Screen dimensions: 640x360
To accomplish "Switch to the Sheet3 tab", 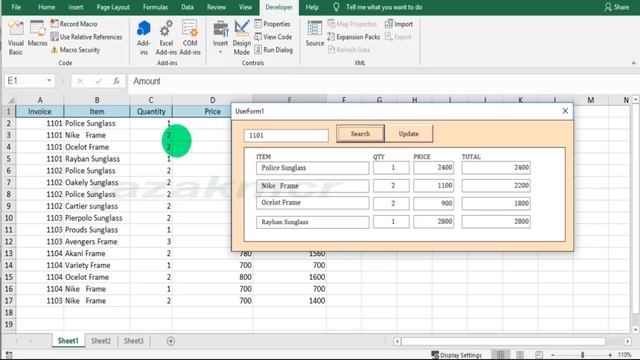I will pyautogui.click(x=133, y=341).
